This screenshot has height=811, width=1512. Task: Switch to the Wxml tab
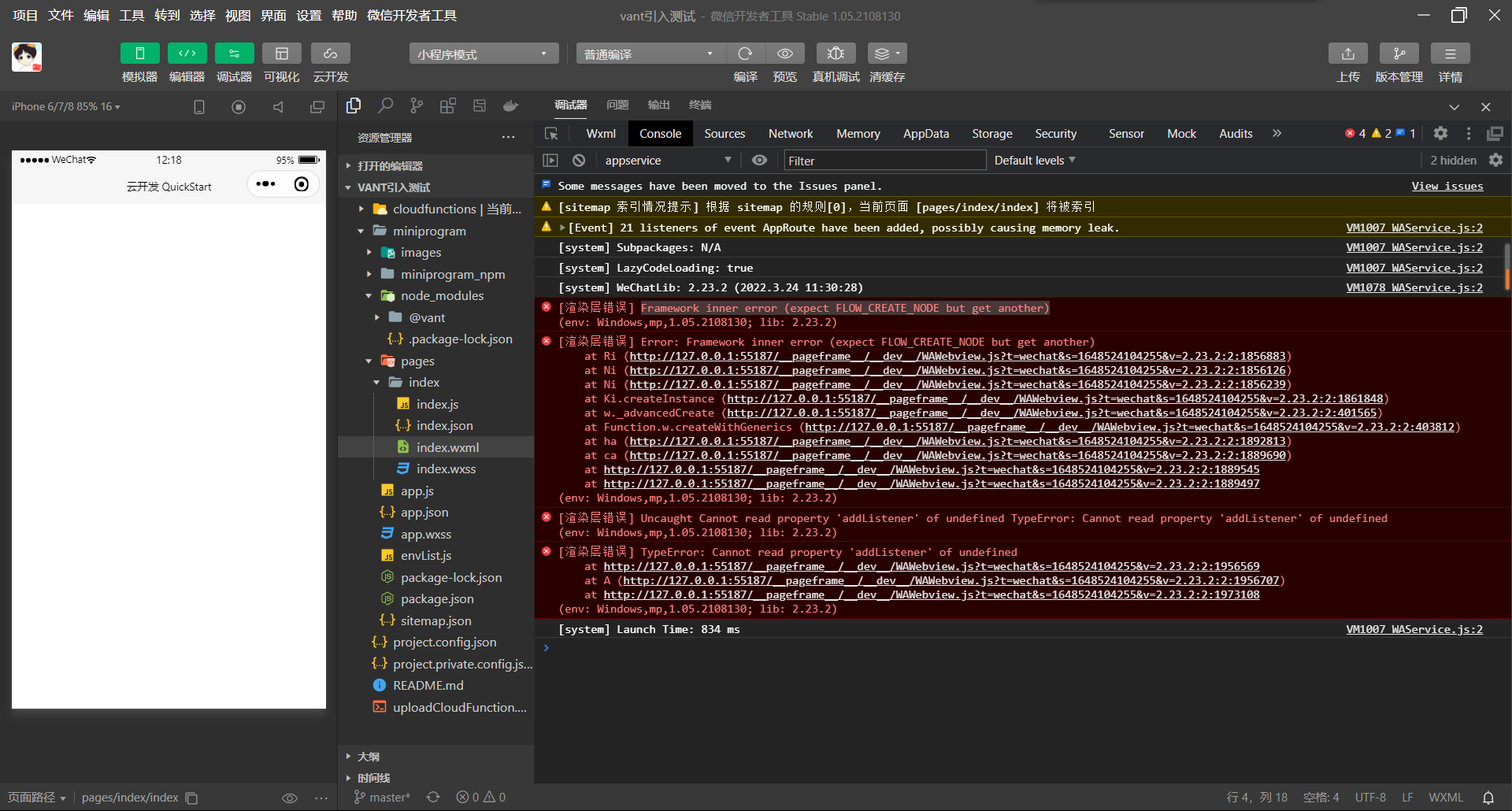[x=601, y=134]
